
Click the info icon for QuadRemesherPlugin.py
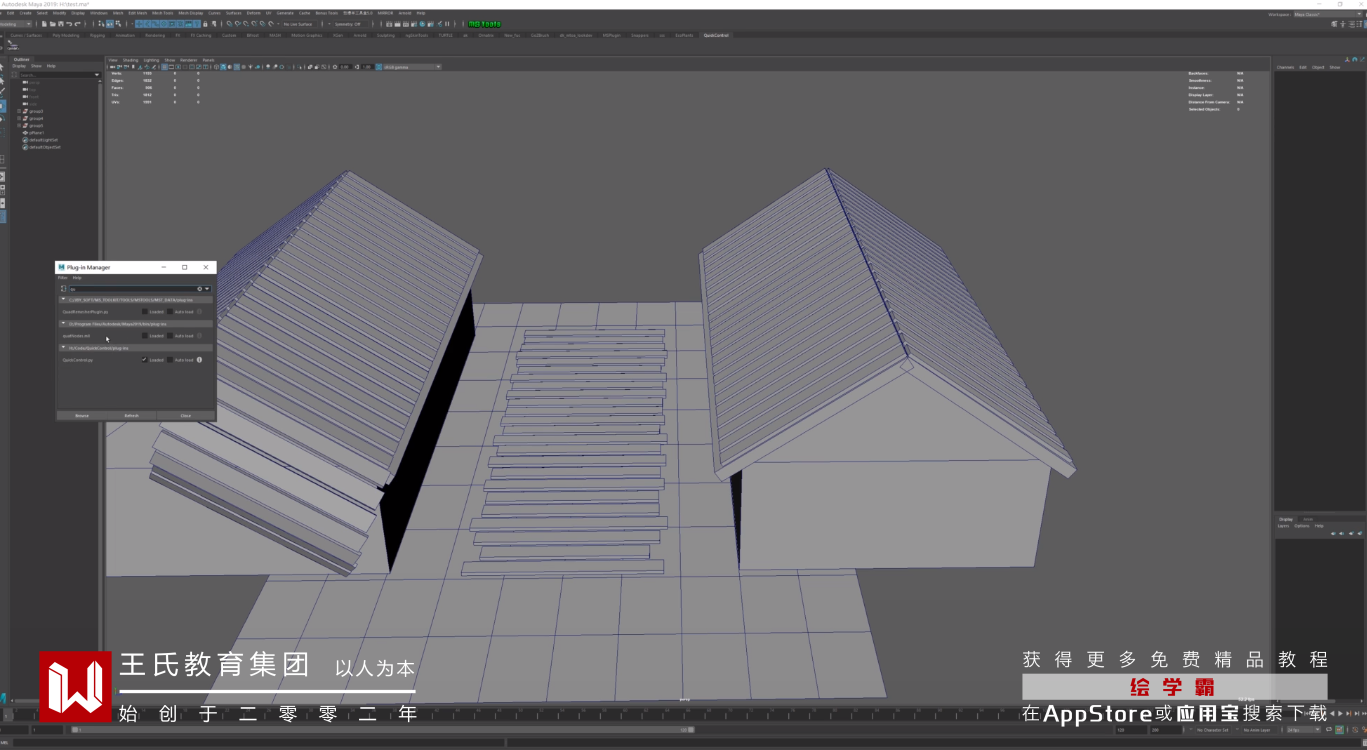(199, 312)
